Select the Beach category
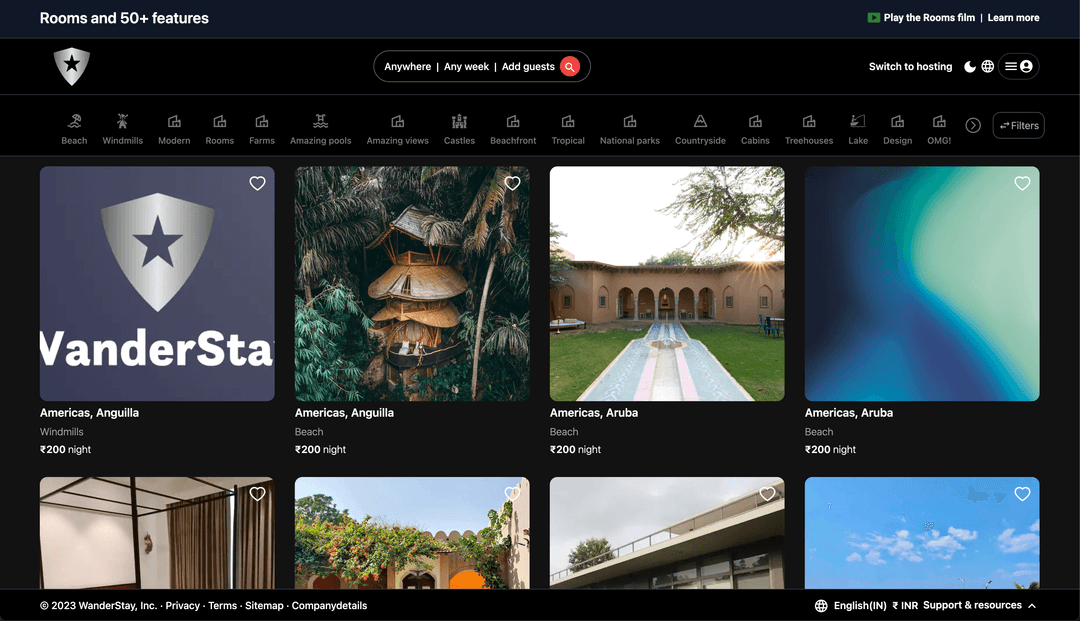The width and height of the screenshot is (1080, 621). tap(74, 129)
